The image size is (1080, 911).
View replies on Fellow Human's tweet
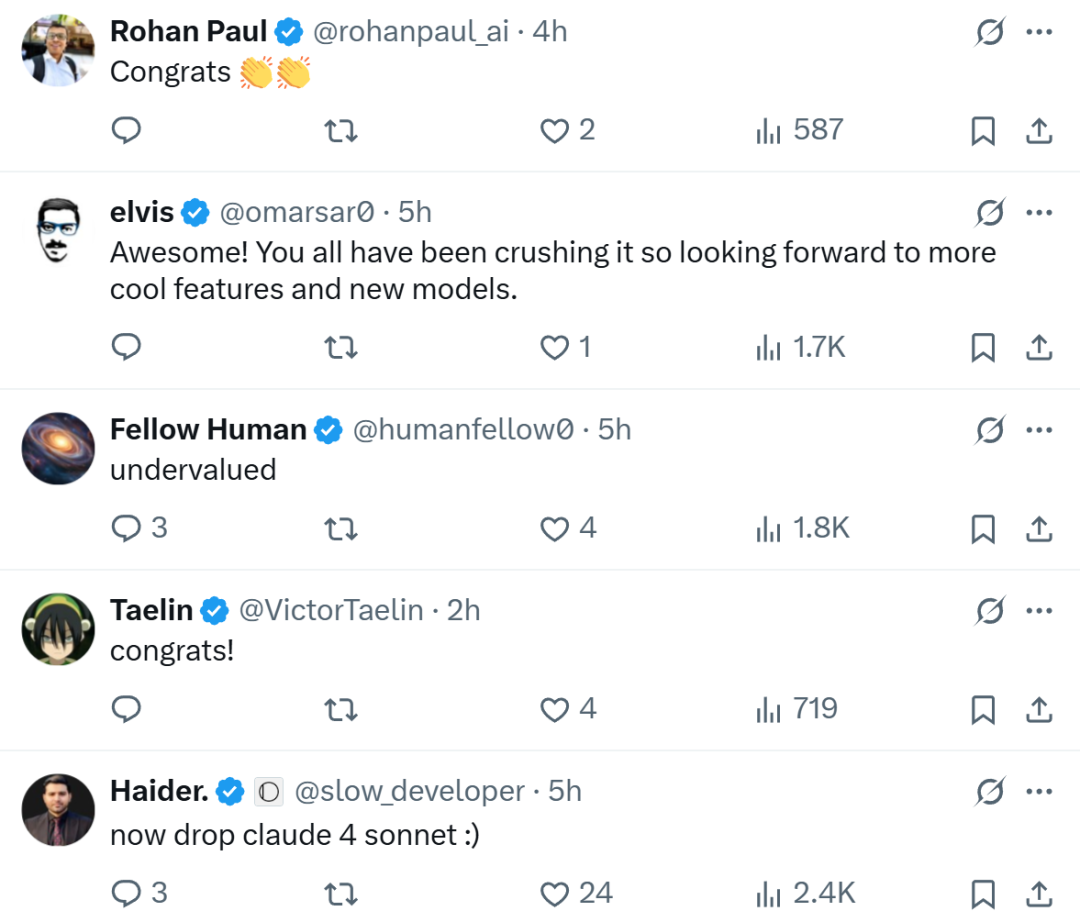tap(125, 528)
